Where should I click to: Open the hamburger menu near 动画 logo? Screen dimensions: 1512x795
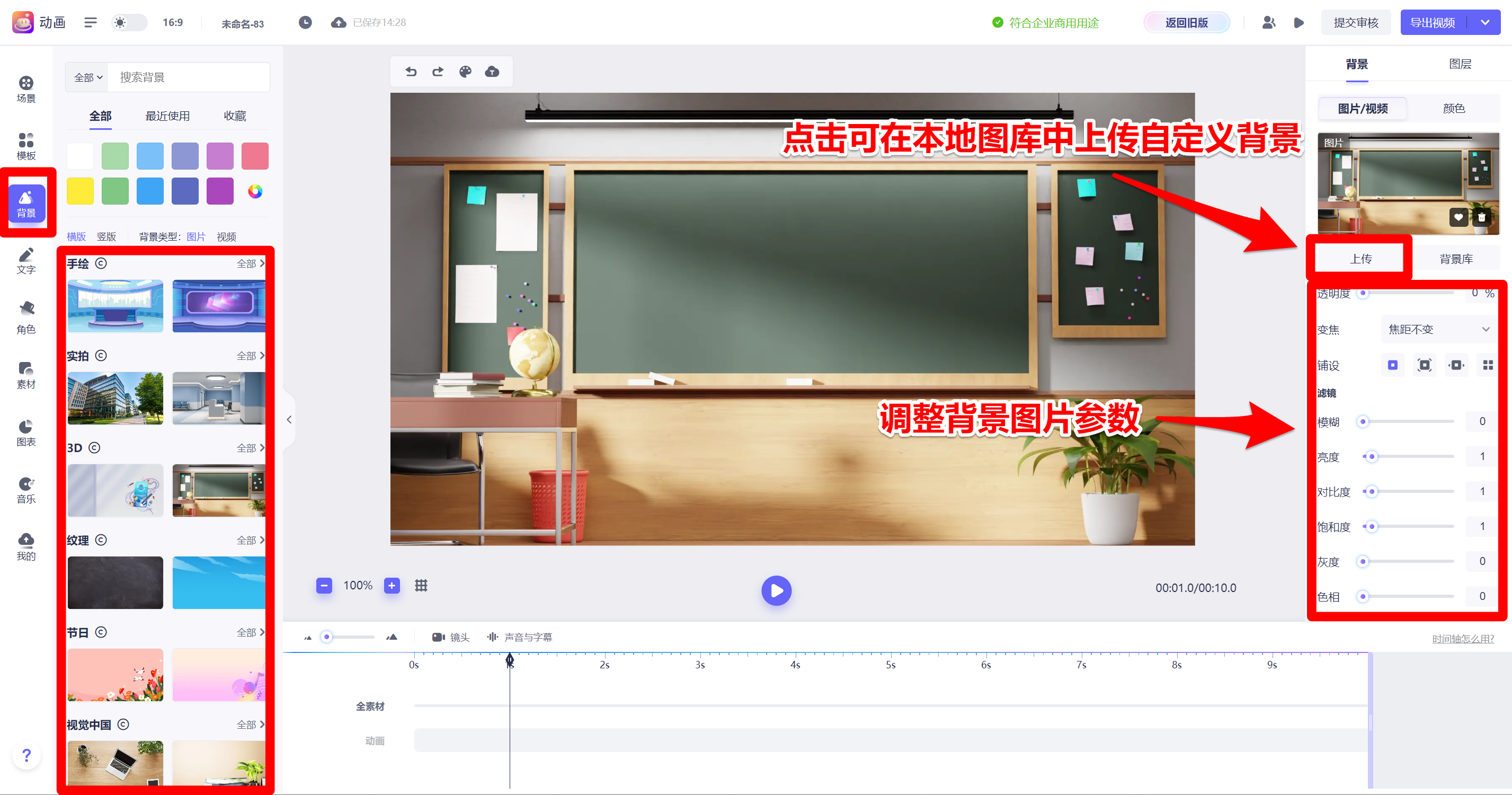(91, 22)
